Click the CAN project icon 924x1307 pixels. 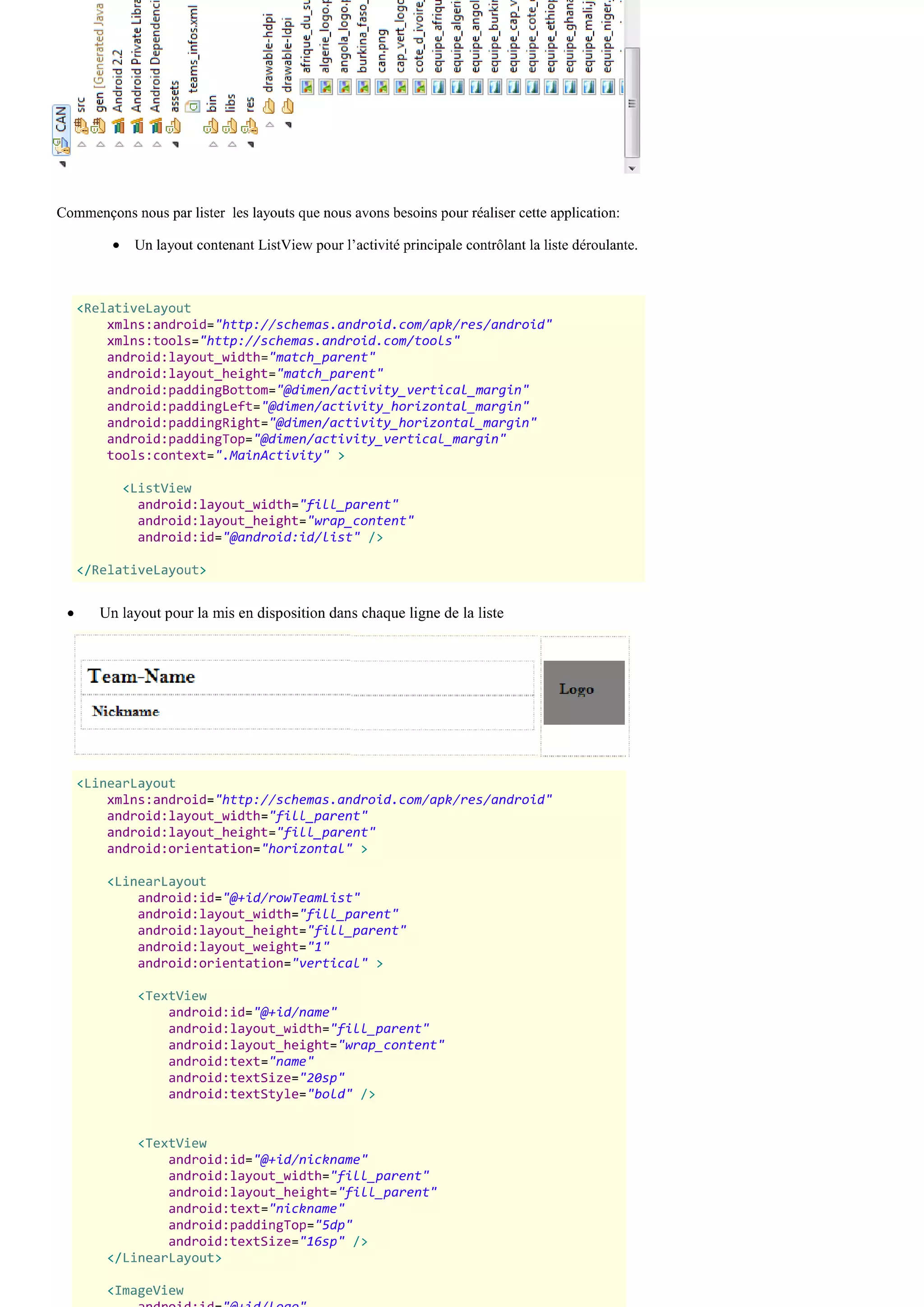click(61, 147)
